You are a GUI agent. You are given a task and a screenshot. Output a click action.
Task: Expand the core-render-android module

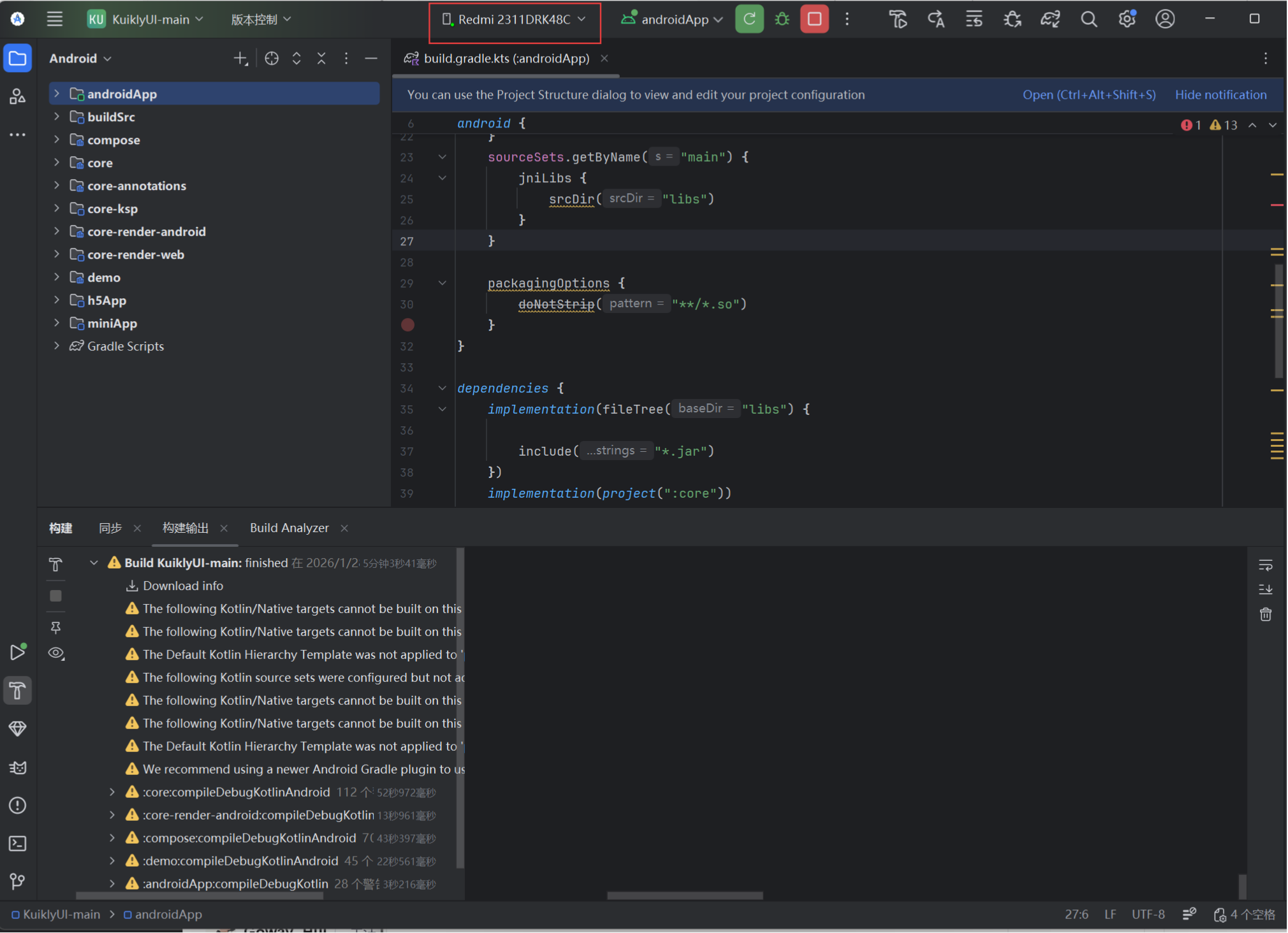57,231
